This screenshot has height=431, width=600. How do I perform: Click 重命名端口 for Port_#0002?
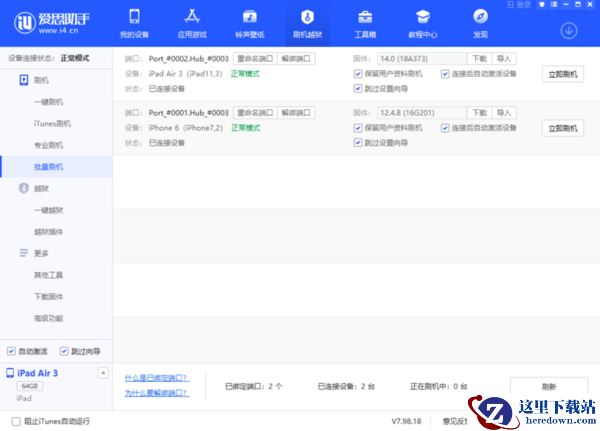coord(255,59)
